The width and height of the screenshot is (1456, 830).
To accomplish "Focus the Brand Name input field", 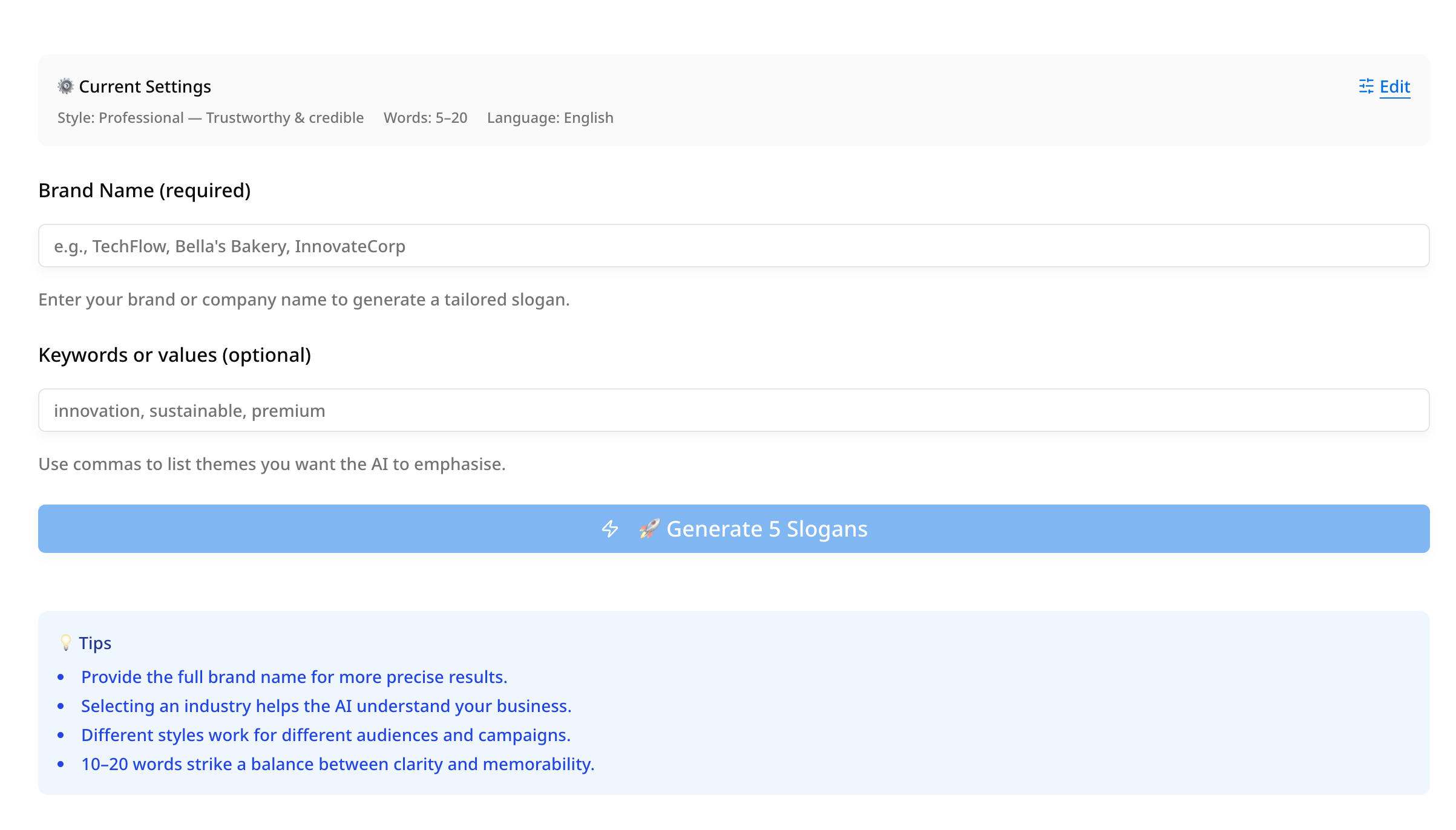I will click(x=733, y=246).
